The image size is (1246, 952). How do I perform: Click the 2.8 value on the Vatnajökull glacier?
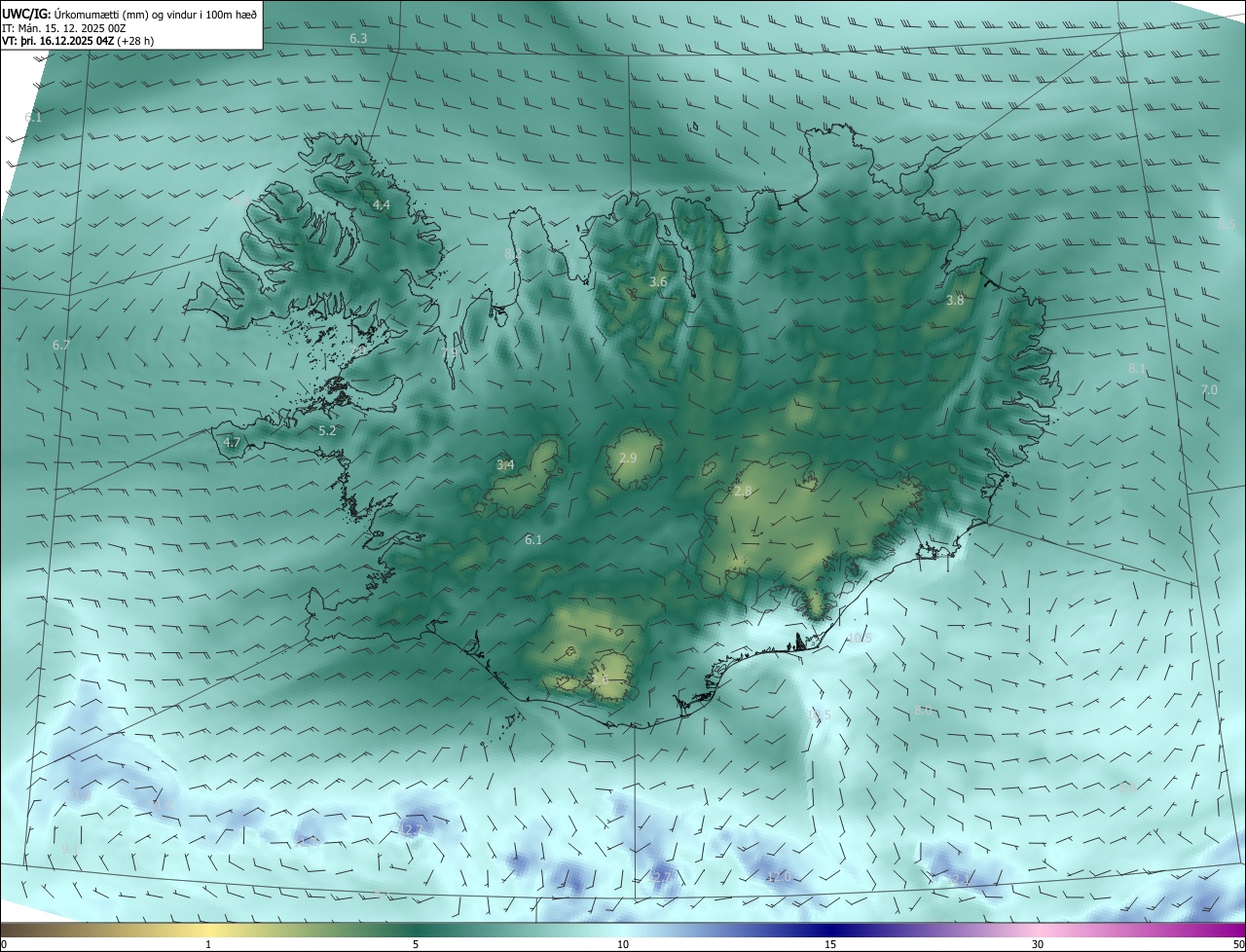pyautogui.click(x=743, y=492)
